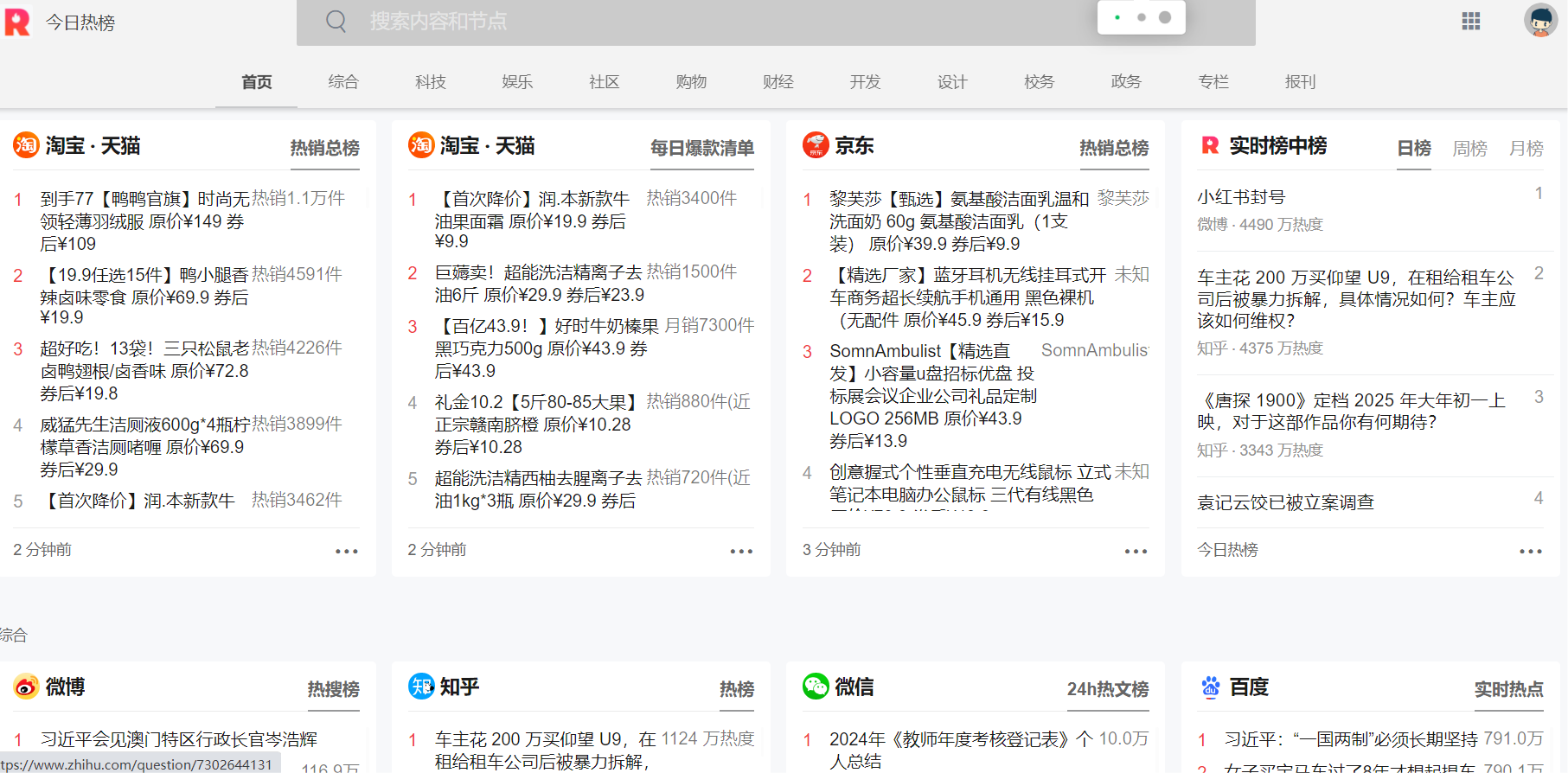
Task: Click the 今日热榜 site title
Action: [80, 22]
